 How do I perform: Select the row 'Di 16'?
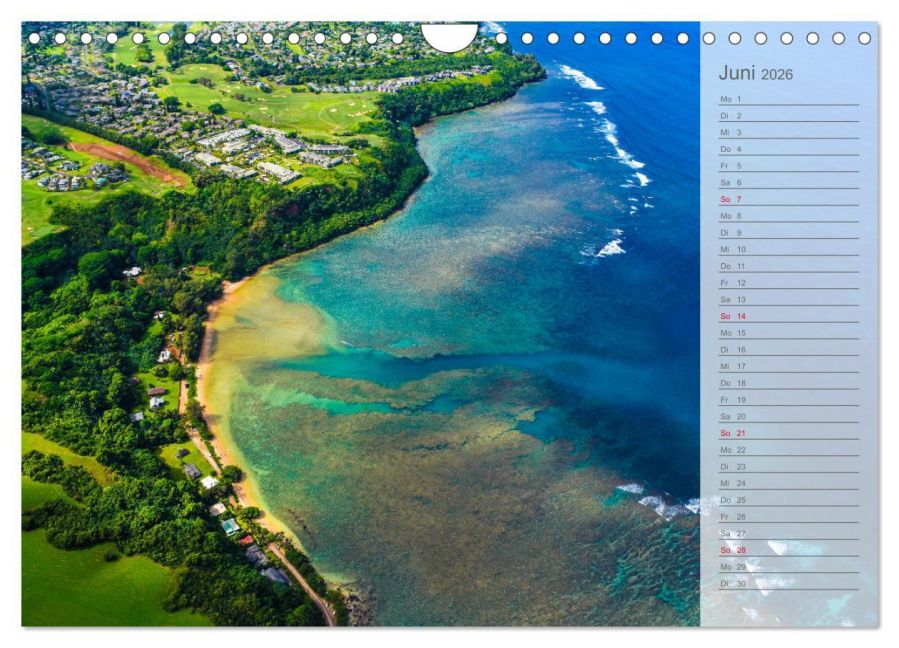(x=789, y=349)
